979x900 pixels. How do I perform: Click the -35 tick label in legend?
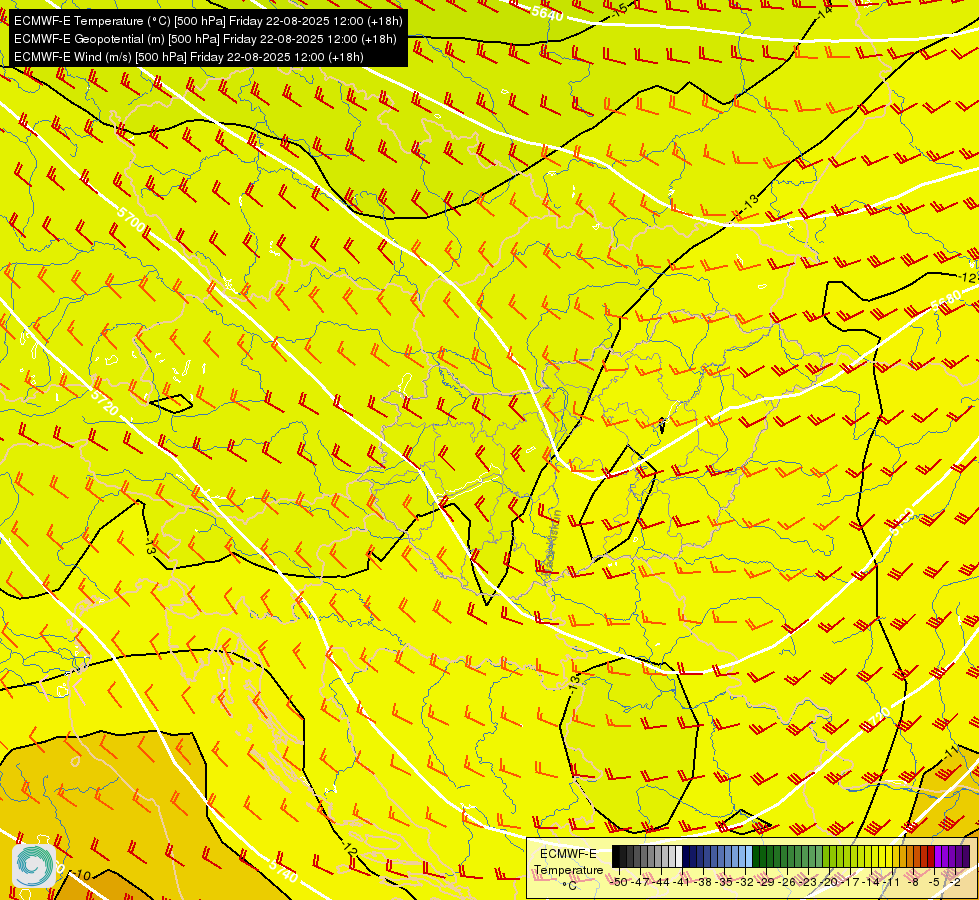click(x=724, y=882)
